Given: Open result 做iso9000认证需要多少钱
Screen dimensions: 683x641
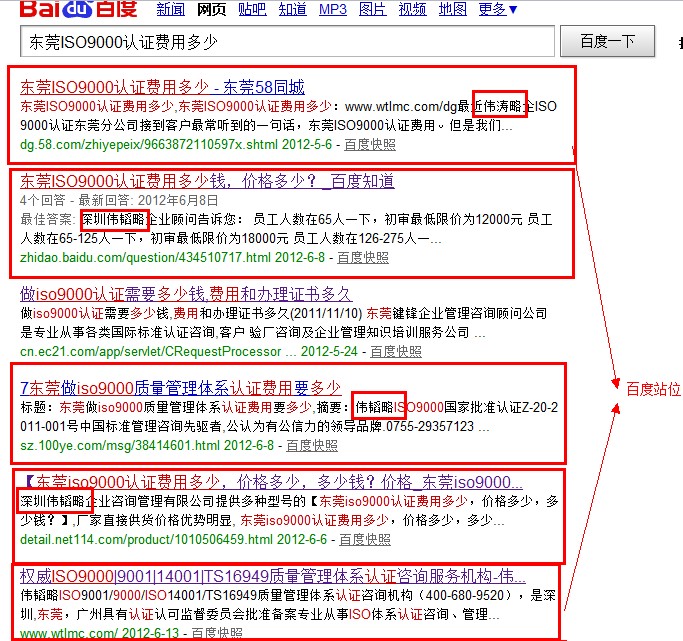Looking at the screenshot, I should tap(185, 294).
